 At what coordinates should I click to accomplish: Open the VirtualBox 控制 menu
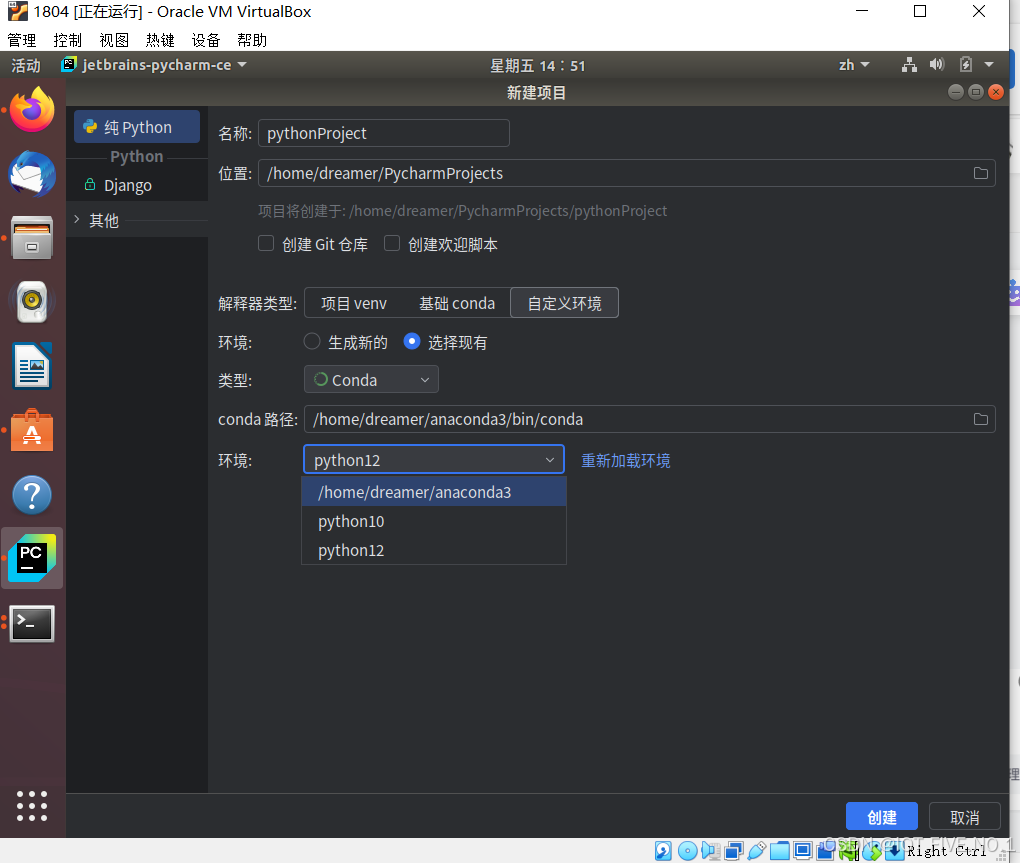coord(68,40)
